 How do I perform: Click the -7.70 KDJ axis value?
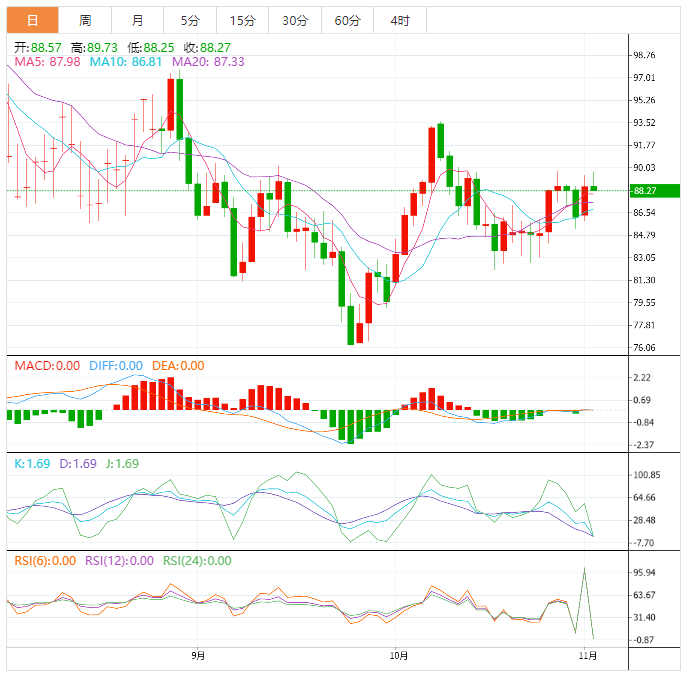(643, 542)
